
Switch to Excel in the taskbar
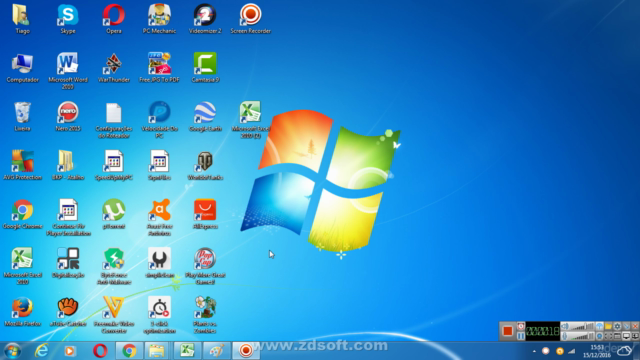pyautogui.click(x=187, y=351)
